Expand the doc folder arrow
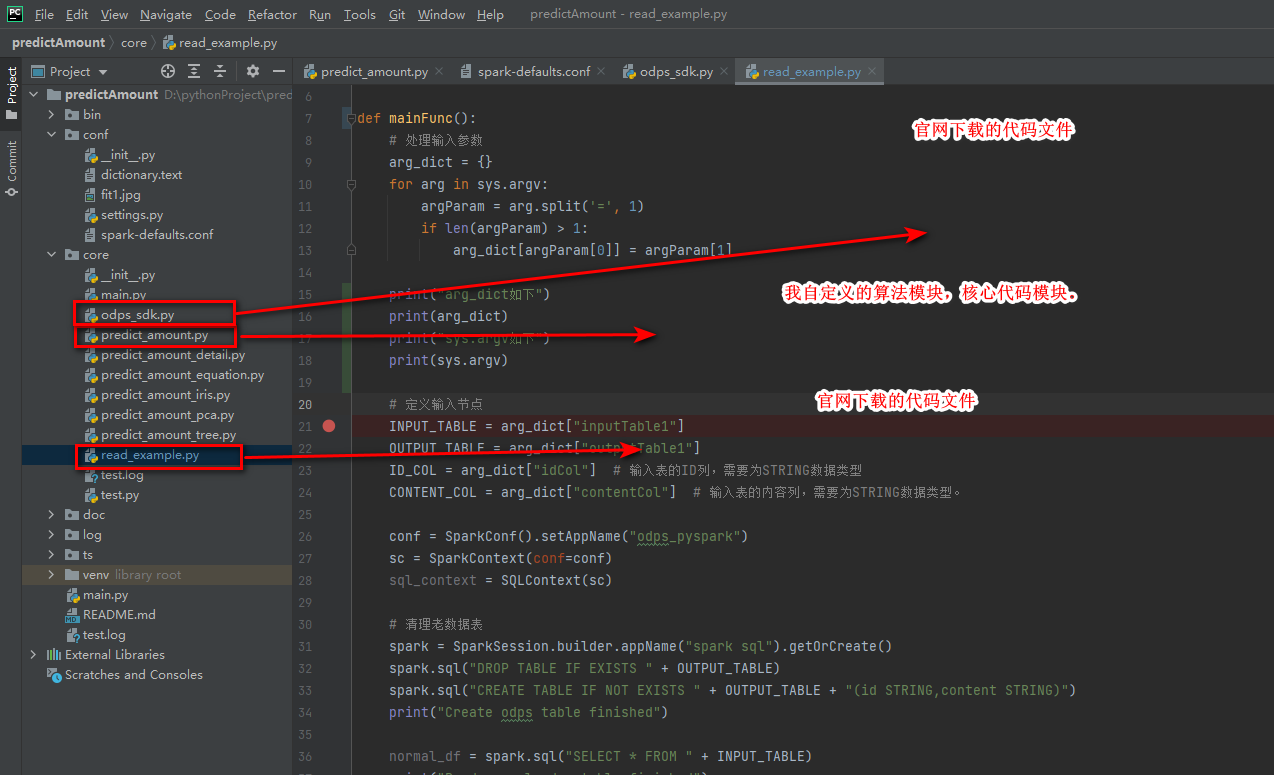 pos(52,514)
